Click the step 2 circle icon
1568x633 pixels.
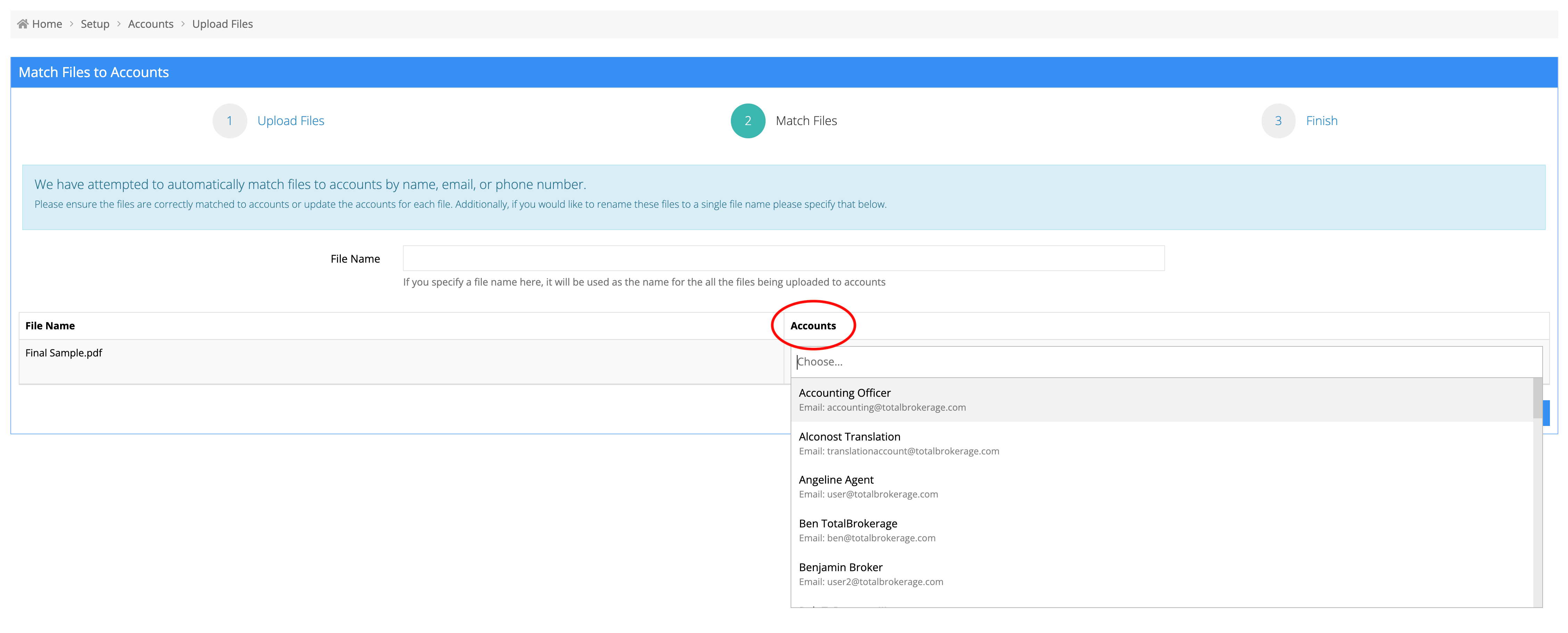(748, 121)
